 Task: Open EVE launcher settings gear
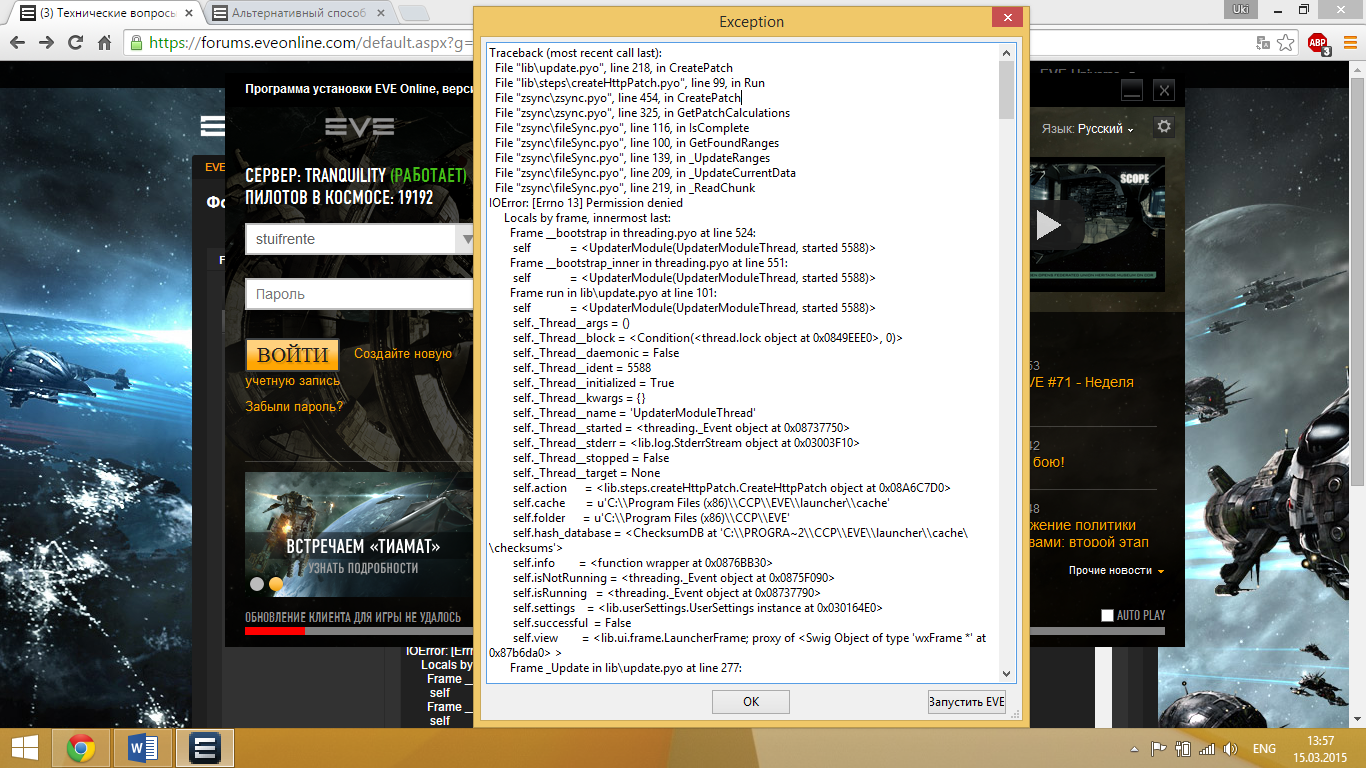click(x=1163, y=127)
